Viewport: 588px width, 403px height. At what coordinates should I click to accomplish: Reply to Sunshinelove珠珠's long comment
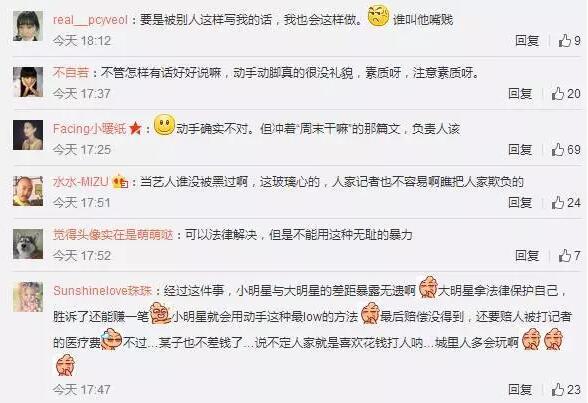click(520, 390)
